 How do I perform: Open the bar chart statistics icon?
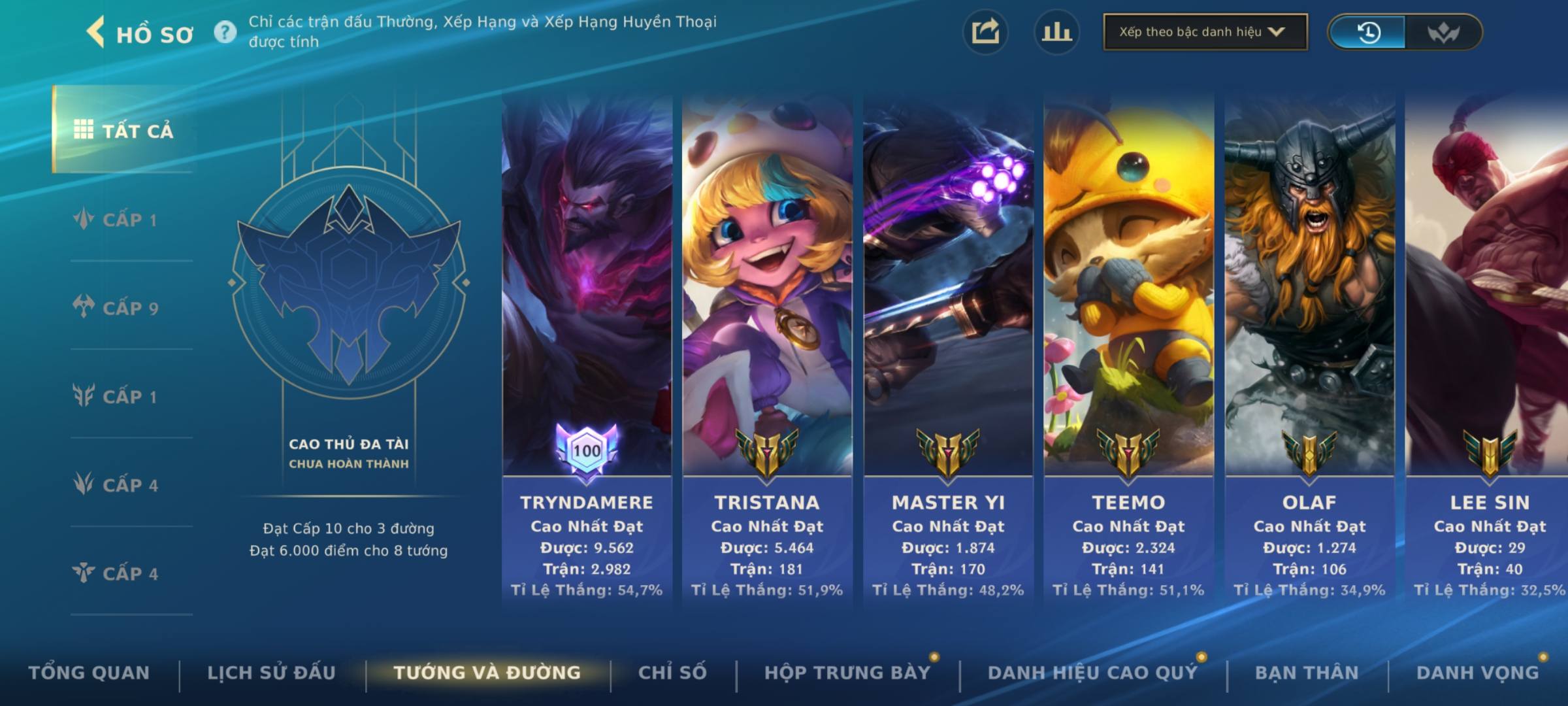point(1056,32)
